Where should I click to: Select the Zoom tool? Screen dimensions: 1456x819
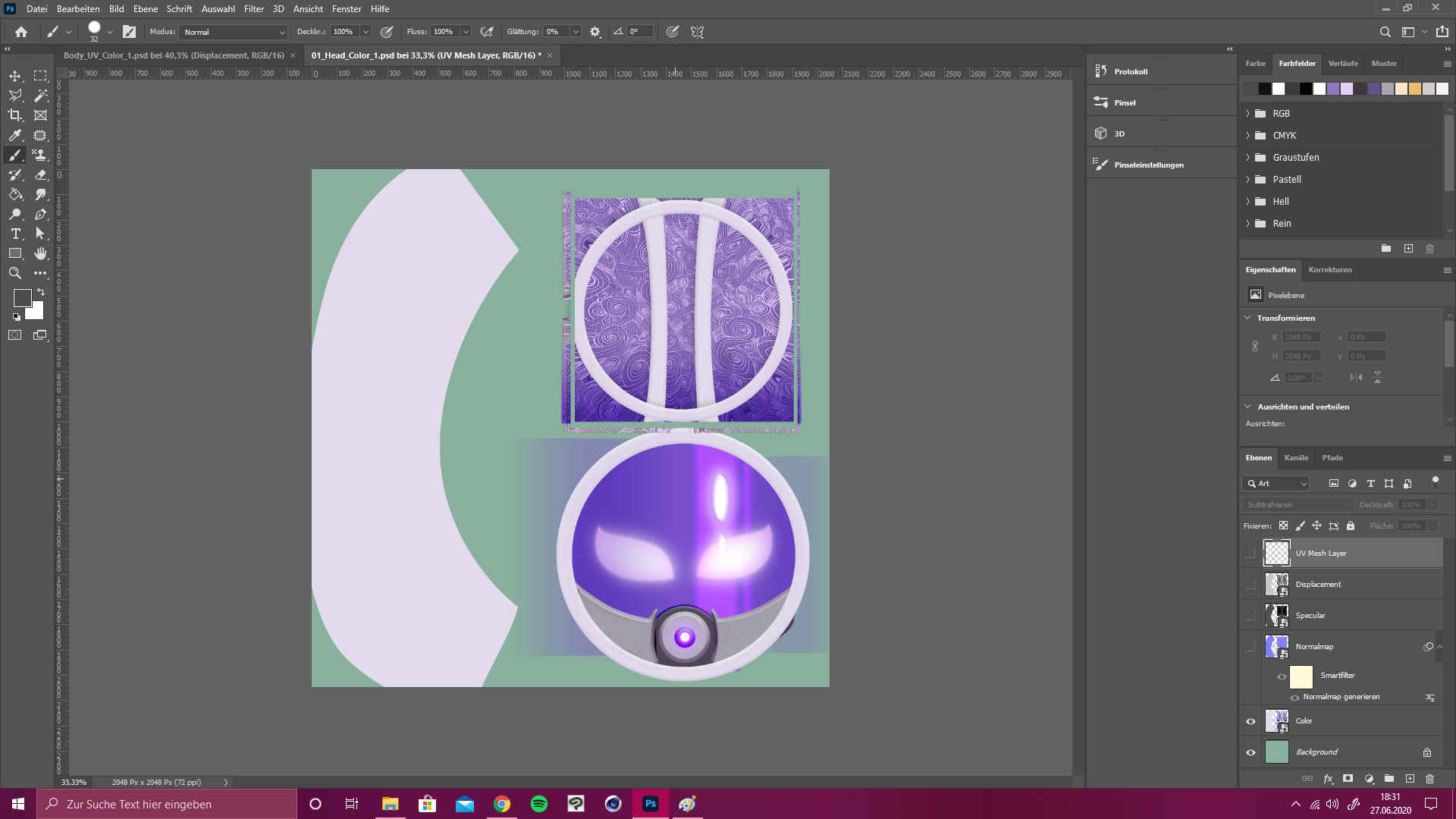tap(15, 273)
